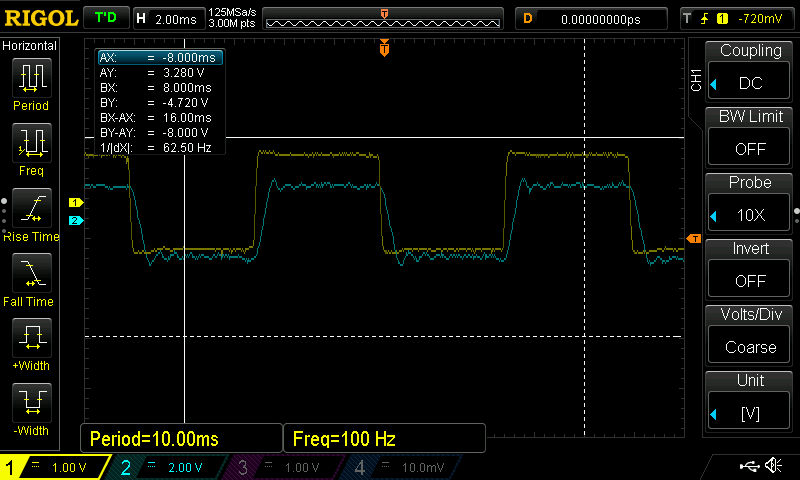Select channel 4 tab 10.0mV

(403, 467)
